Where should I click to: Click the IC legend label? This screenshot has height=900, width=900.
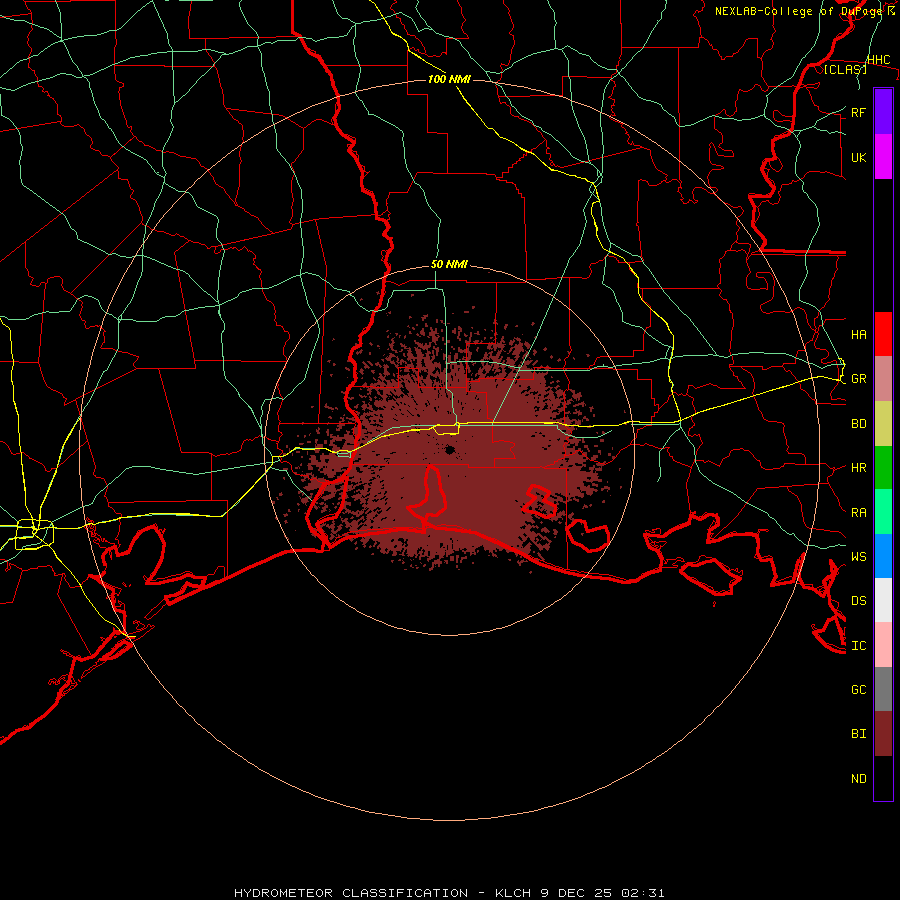(858, 645)
